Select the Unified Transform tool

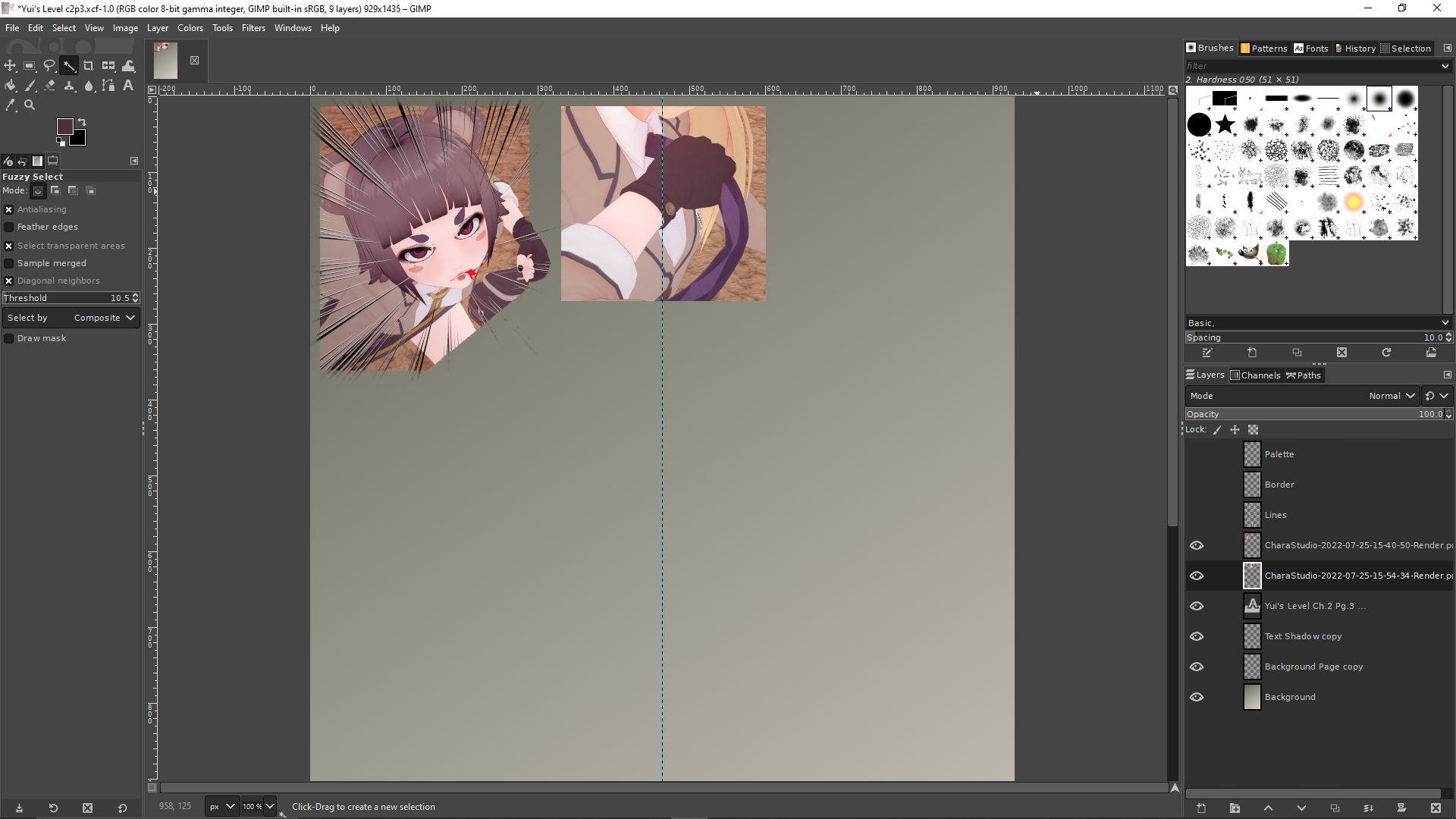108,66
